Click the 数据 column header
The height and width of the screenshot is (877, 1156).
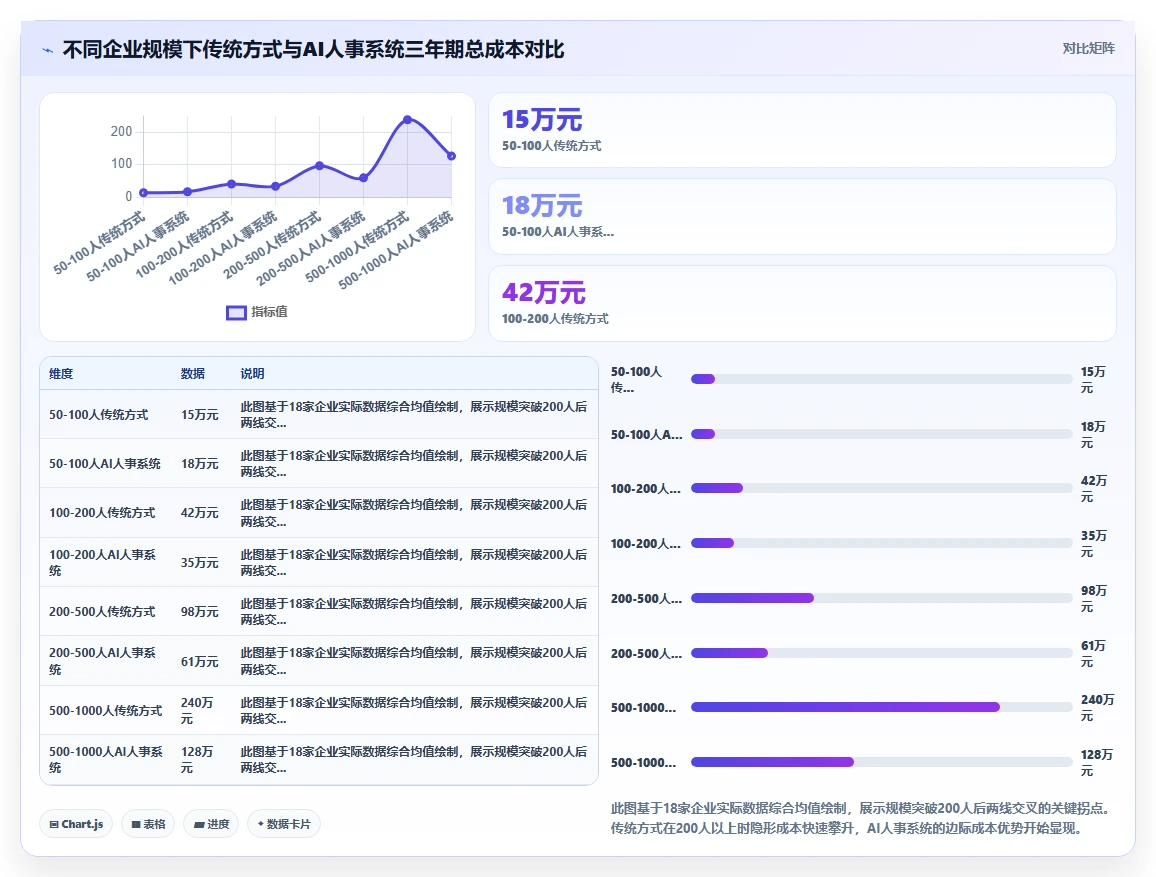192,374
